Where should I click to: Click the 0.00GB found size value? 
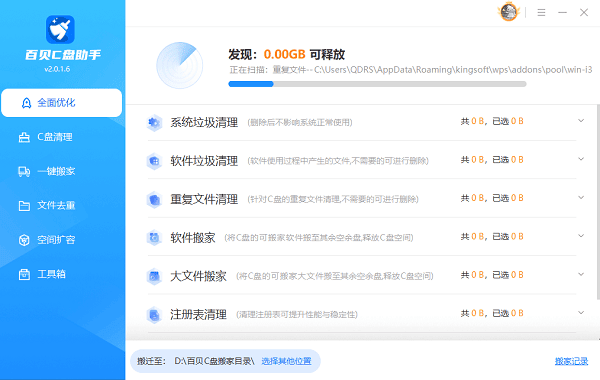click(284, 54)
